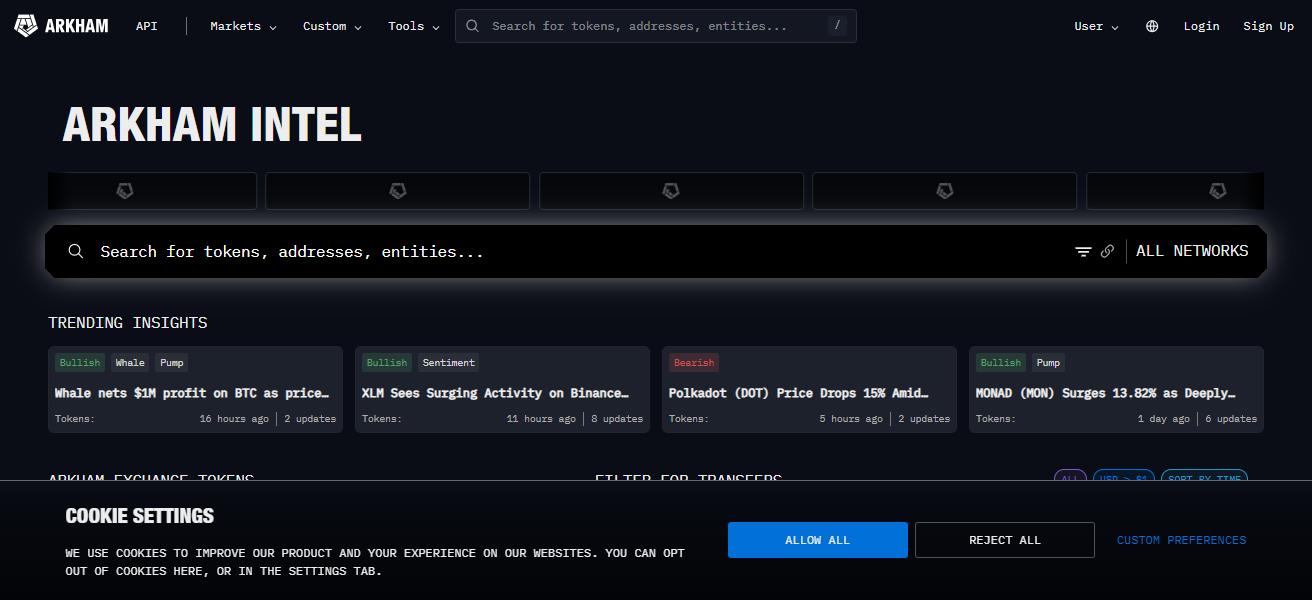Screen dimensions: 1312x600
Task: Click the magnifier icon in the large search bar
Action: [75, 252]
